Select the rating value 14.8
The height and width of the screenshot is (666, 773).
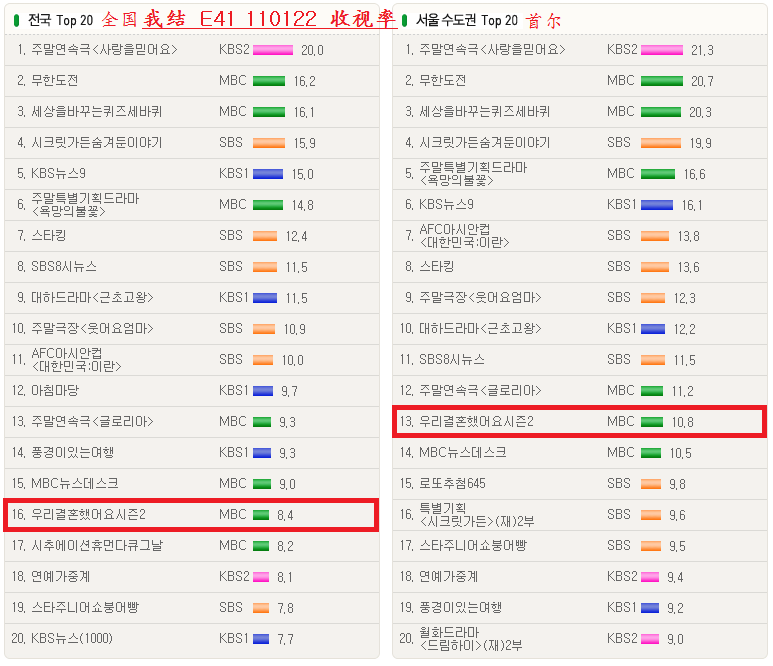point(303,206)
